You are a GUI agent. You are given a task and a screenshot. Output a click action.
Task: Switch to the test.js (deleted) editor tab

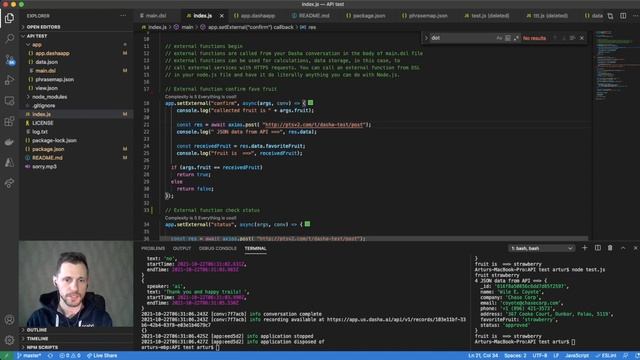[x=490, y=16]
